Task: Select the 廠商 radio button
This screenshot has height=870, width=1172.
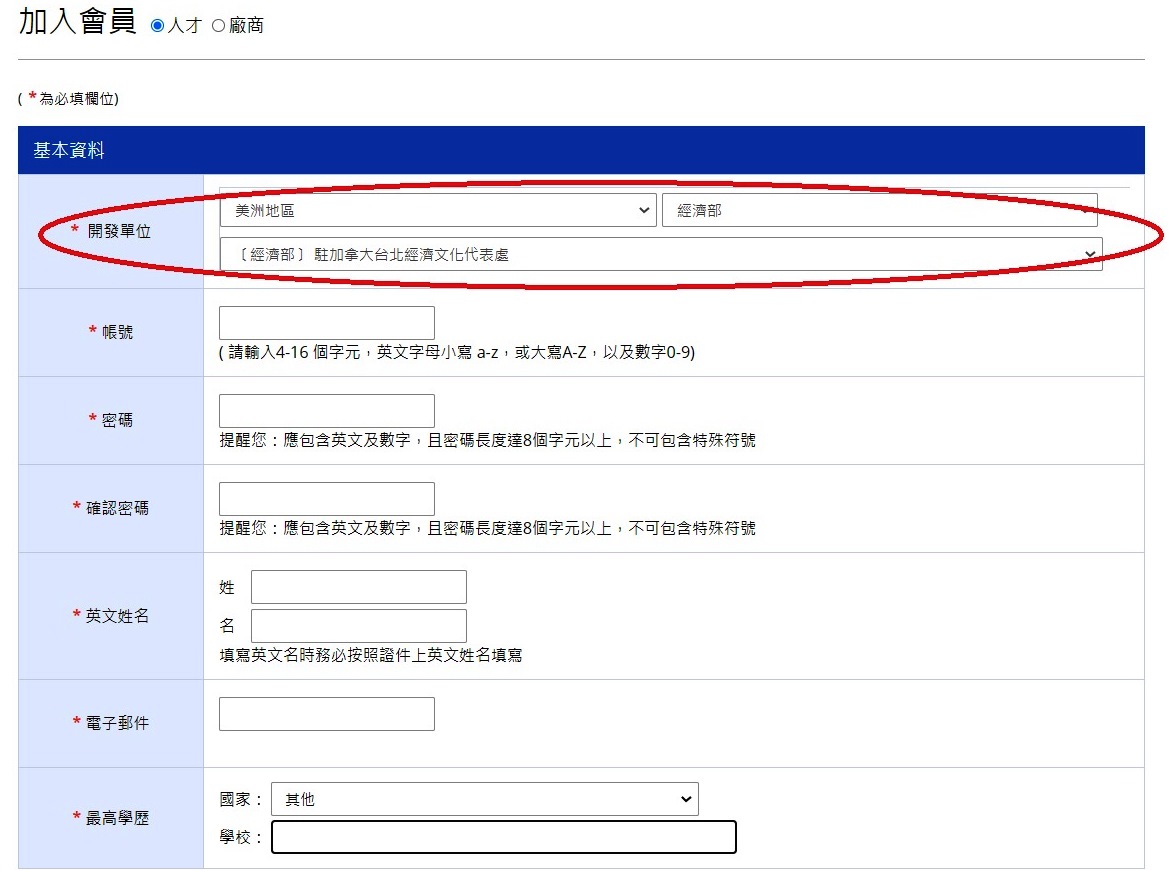Action: point(219,26)
